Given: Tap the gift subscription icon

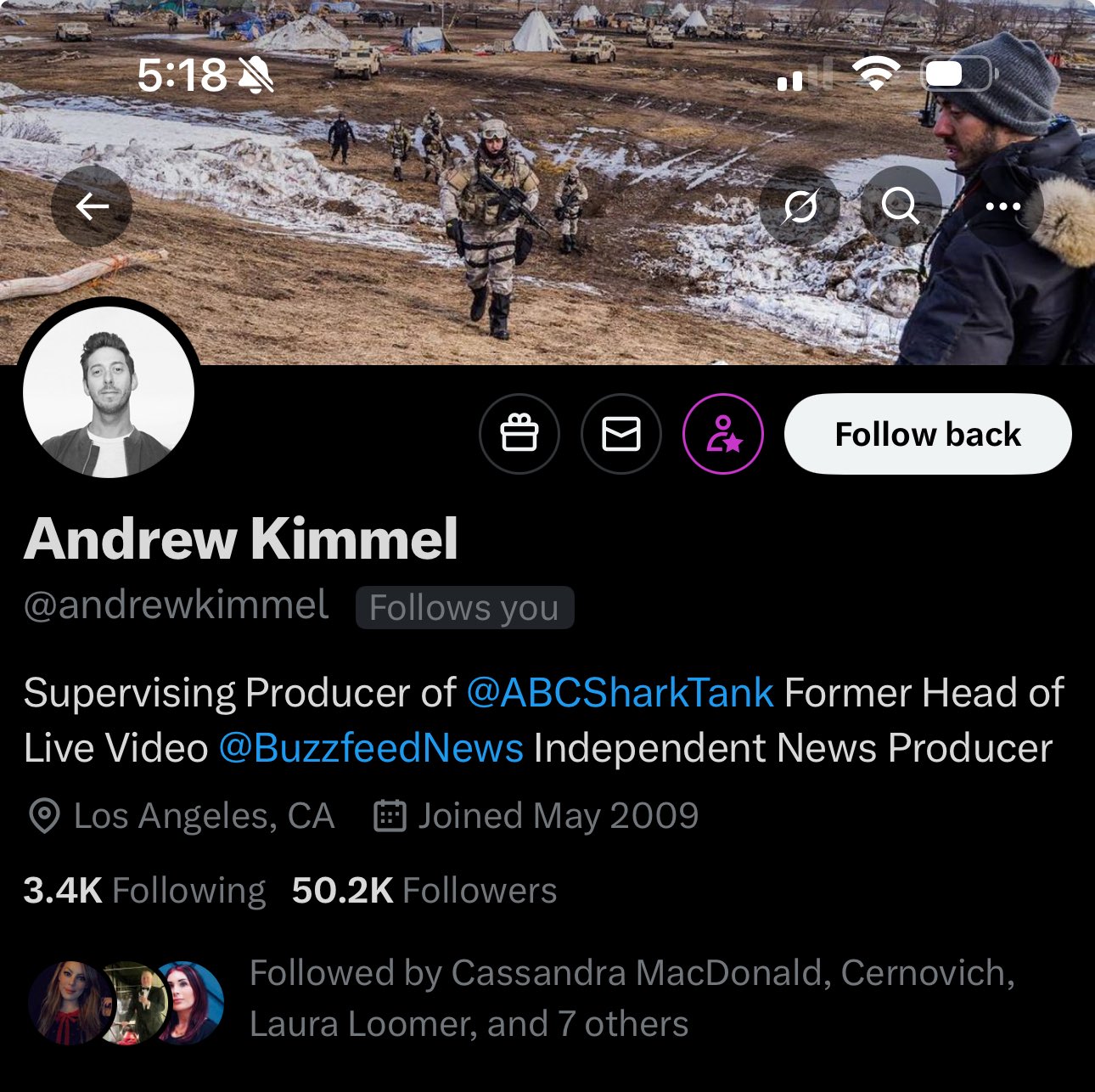Looking at the screenshot, I should [519, 434].
